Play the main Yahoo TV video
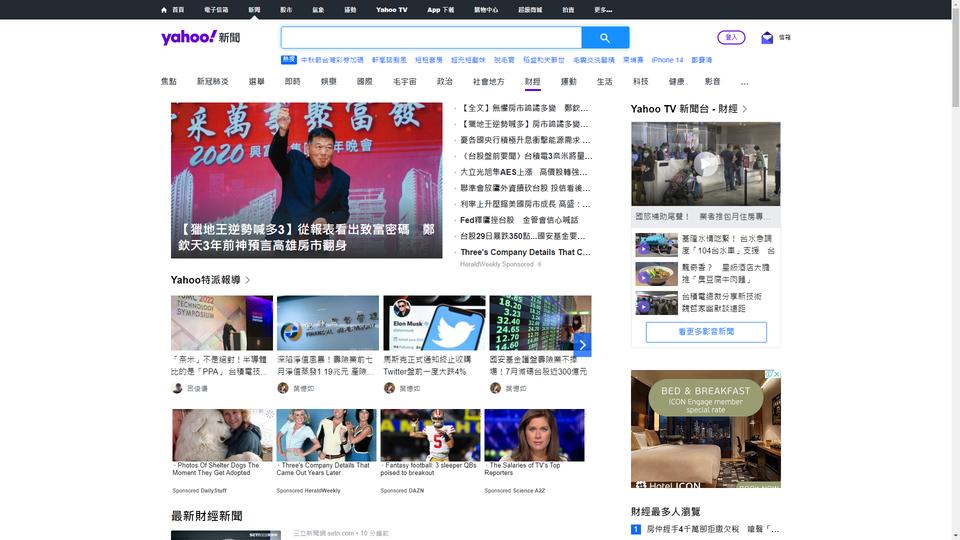 click(x=705, y=164)
